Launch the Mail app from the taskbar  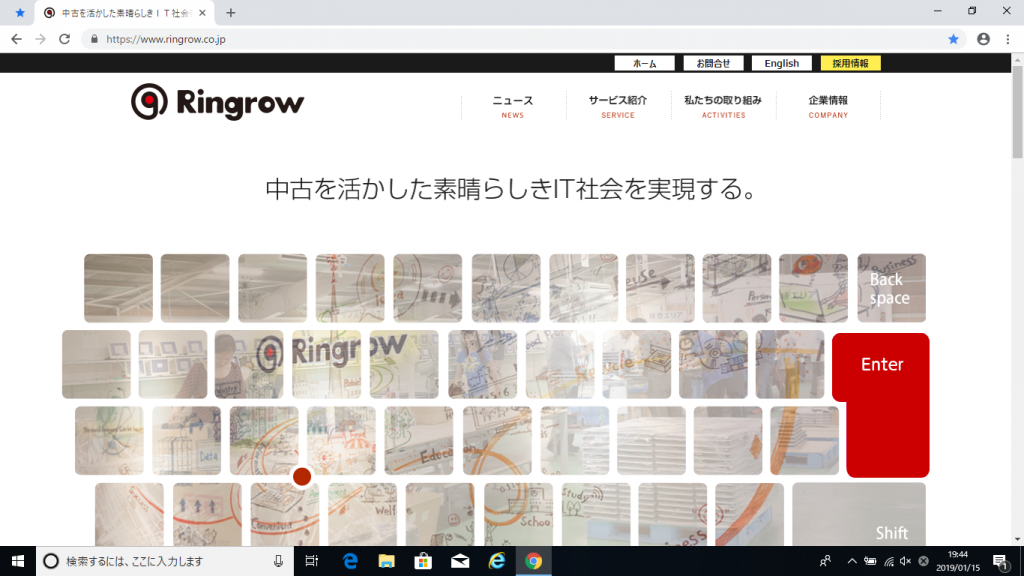pos(460,561)
